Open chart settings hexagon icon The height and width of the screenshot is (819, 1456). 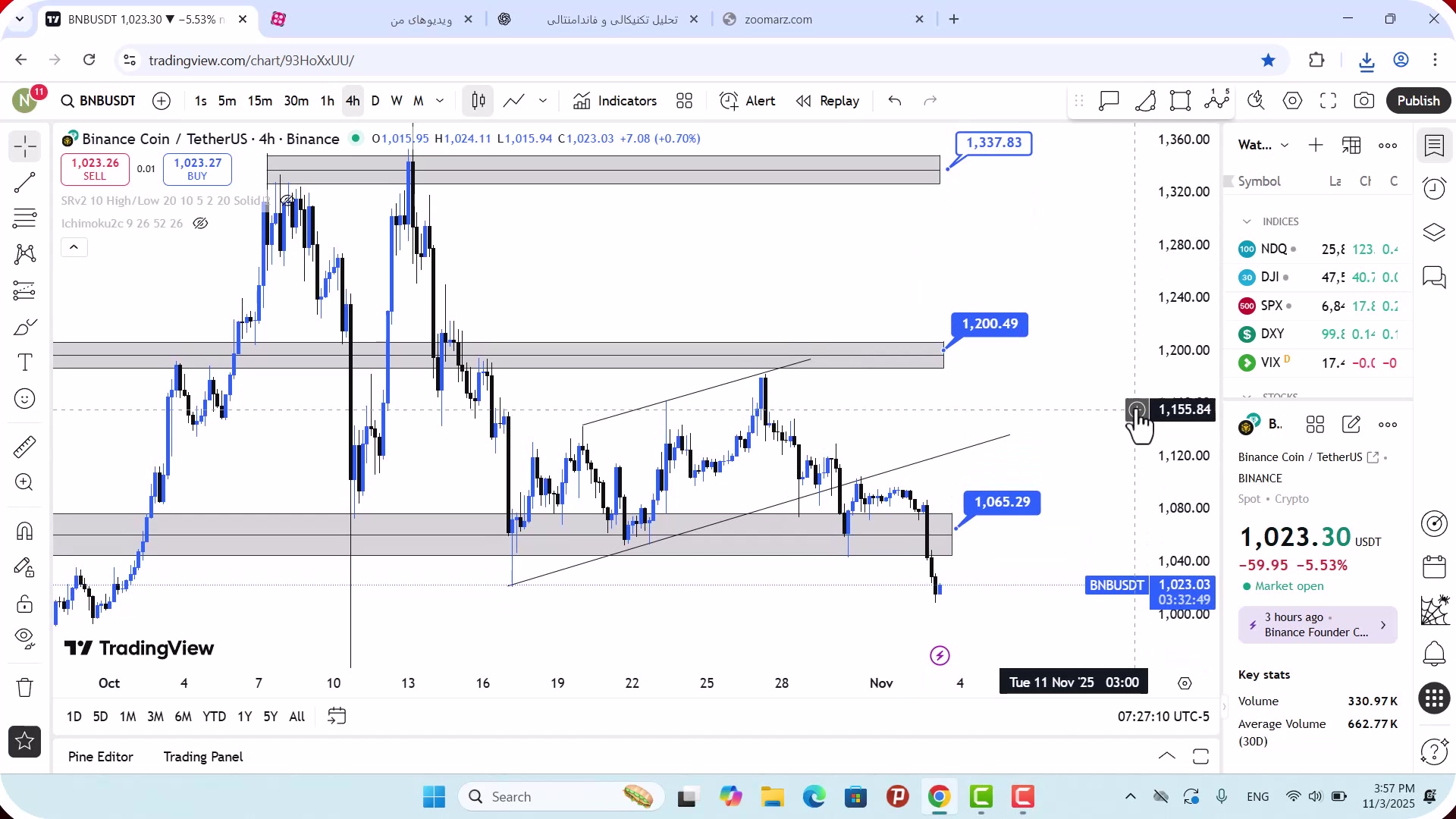click(x=1293, y=101)
